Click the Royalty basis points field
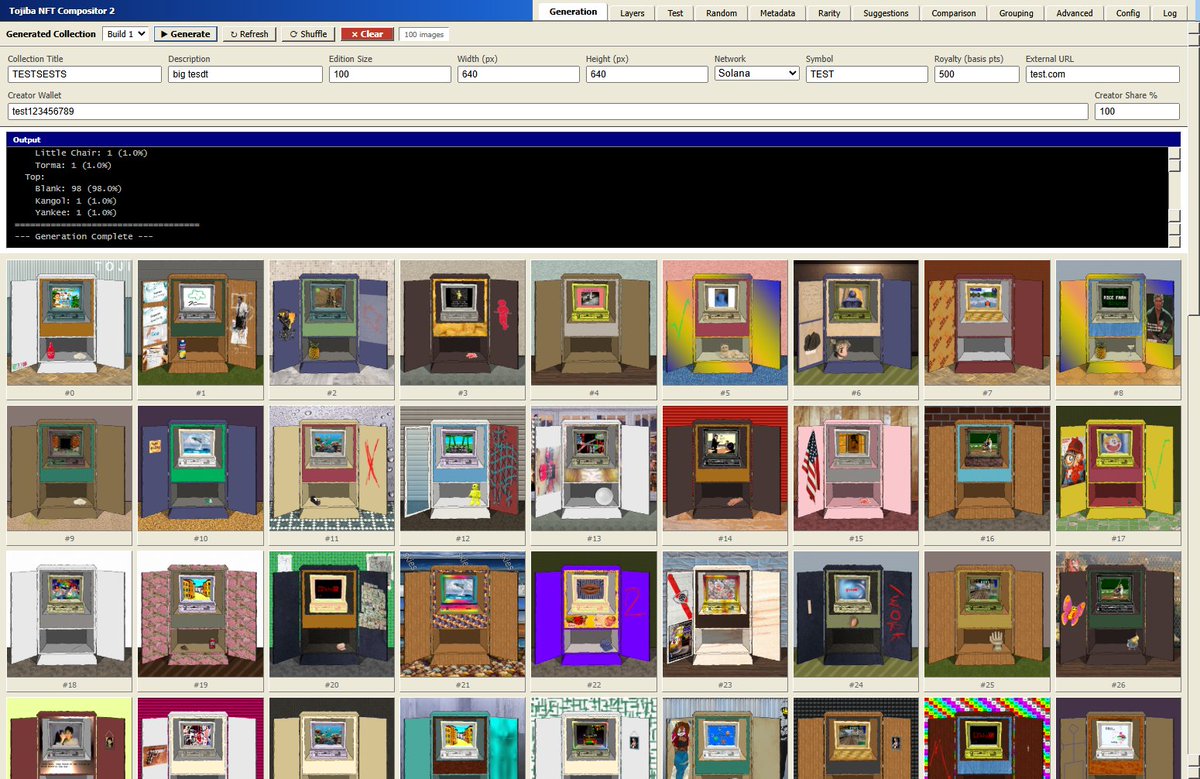This screenshot has height=779, width=1200. click(x=976, y=74)
